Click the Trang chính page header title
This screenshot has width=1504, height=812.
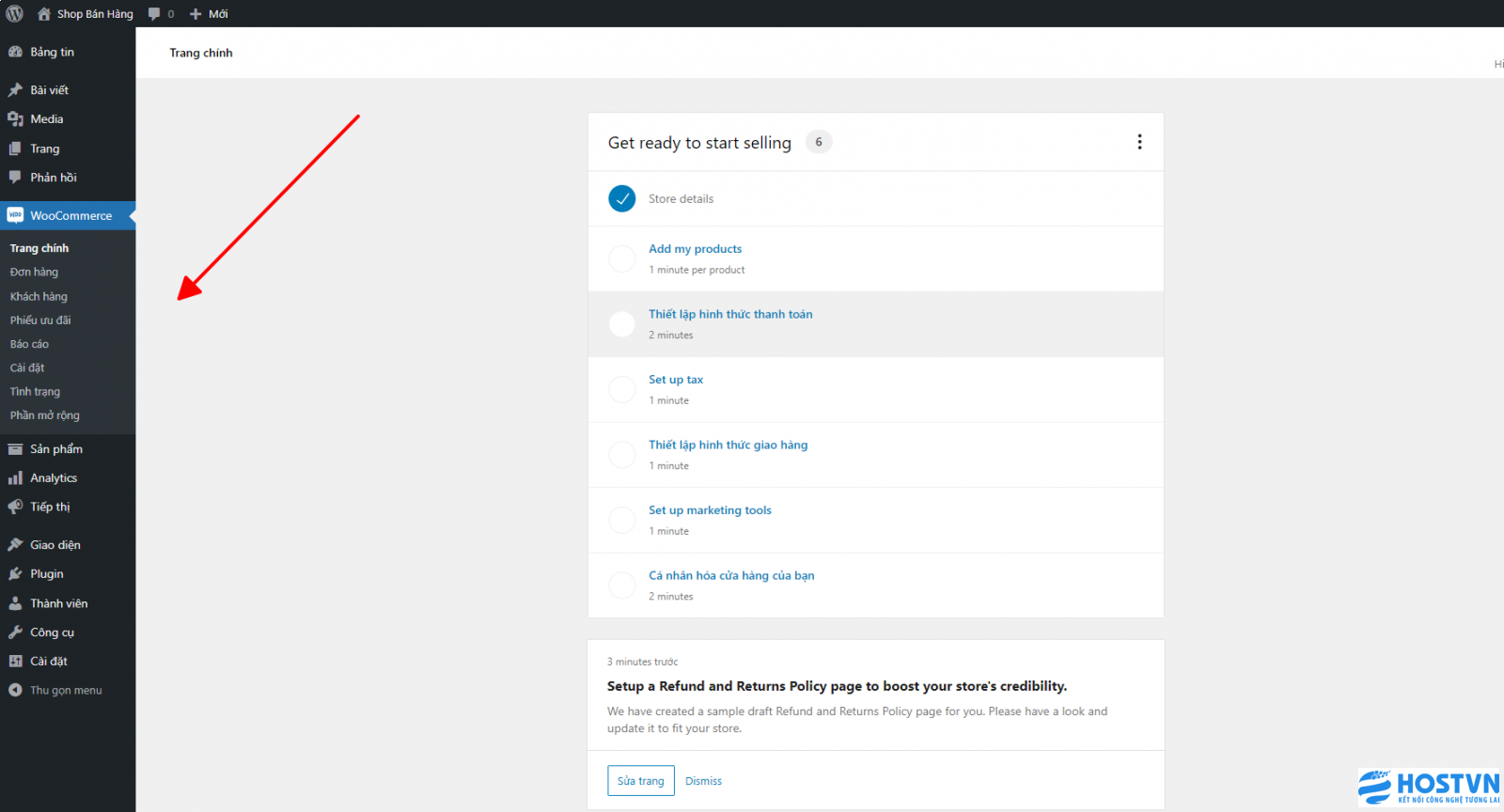(201, 53)
